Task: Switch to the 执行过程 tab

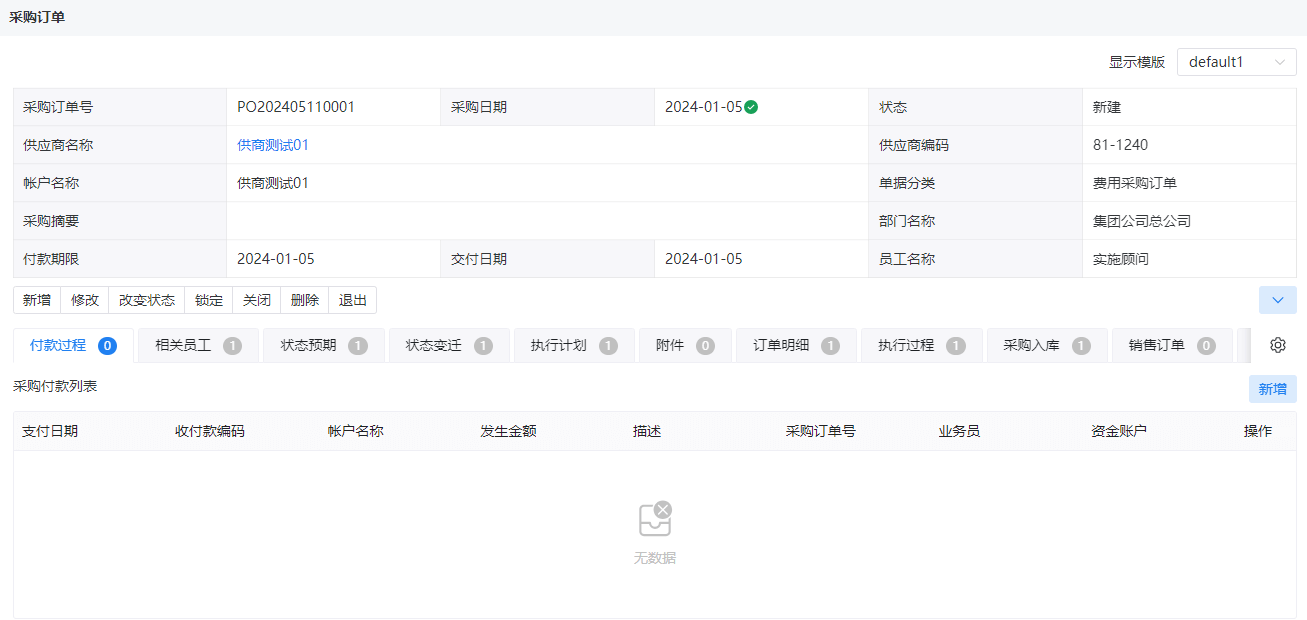Action: pyautogui.click(x=922, y=345)
